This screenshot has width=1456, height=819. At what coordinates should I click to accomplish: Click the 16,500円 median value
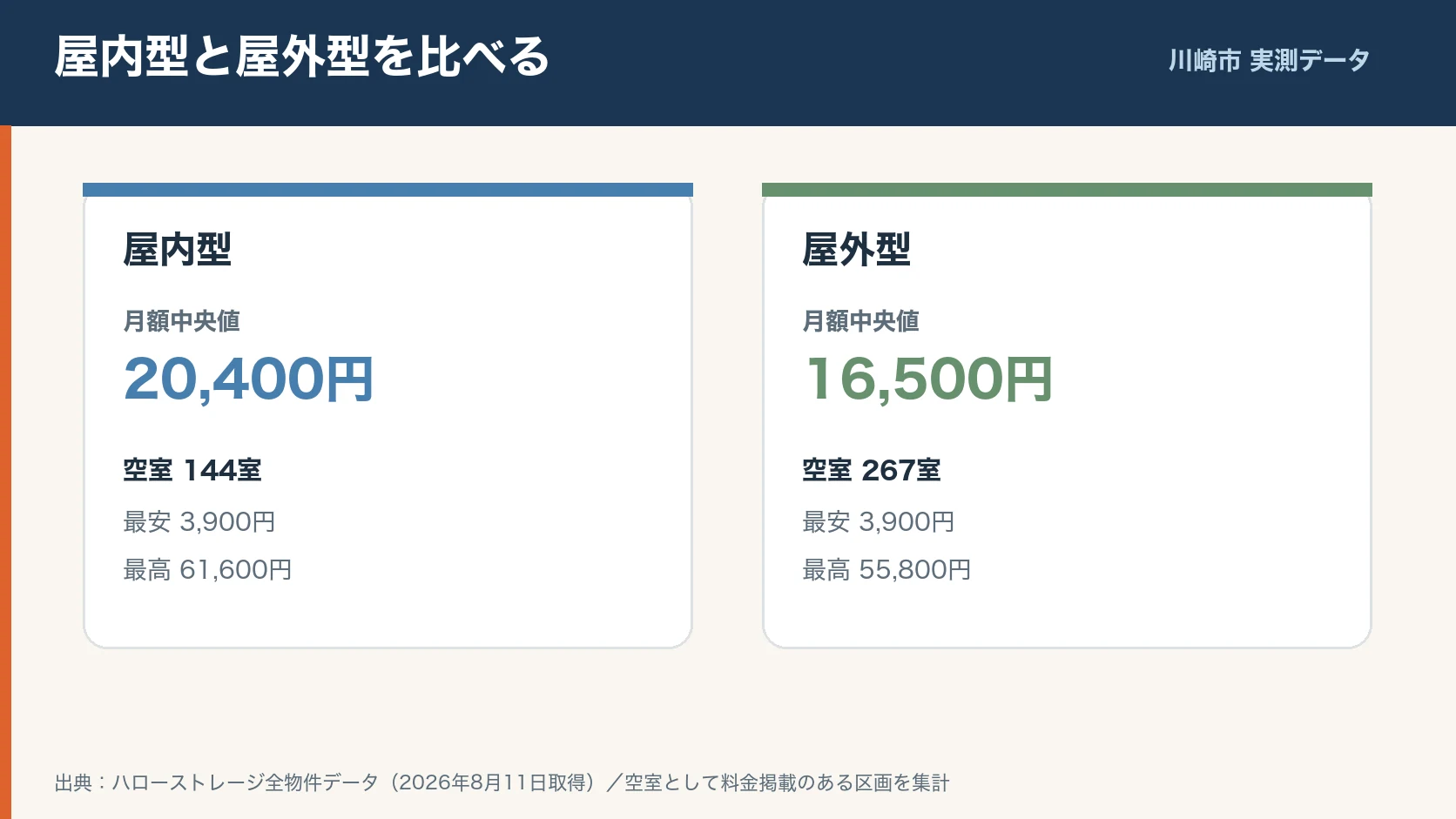pos(928,379)
